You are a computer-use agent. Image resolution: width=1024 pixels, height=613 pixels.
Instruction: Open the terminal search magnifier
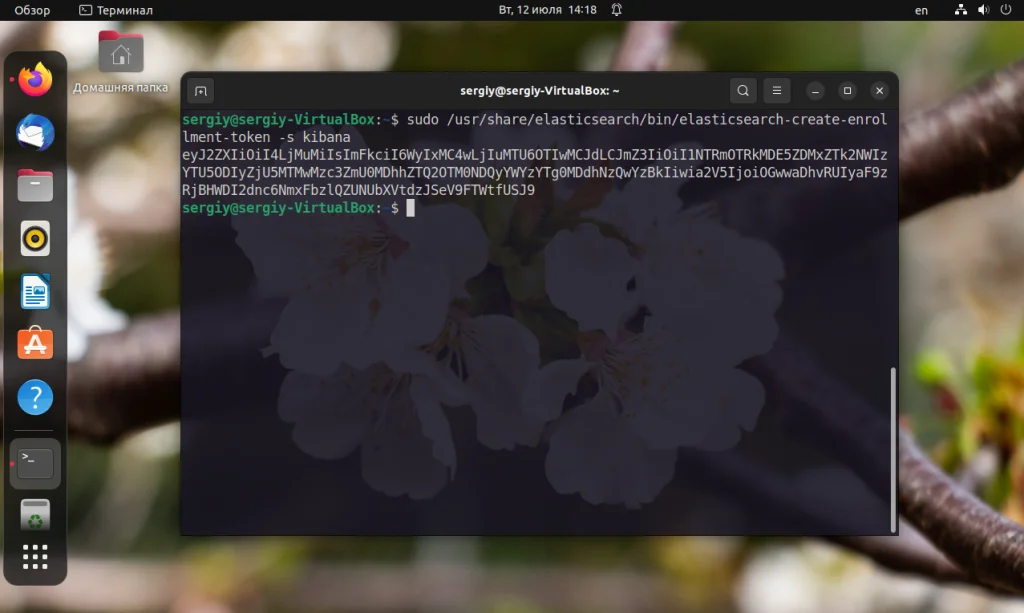pyautogui.click(x=743, y=90)
